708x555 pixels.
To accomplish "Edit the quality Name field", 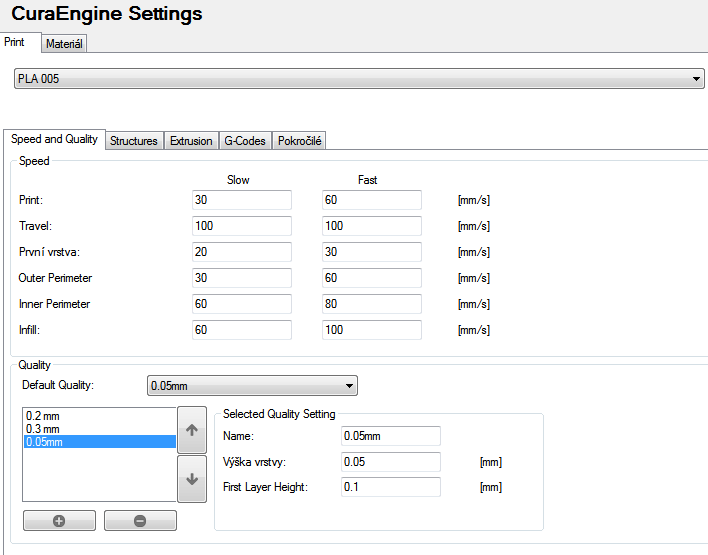I will click(390, 436).
